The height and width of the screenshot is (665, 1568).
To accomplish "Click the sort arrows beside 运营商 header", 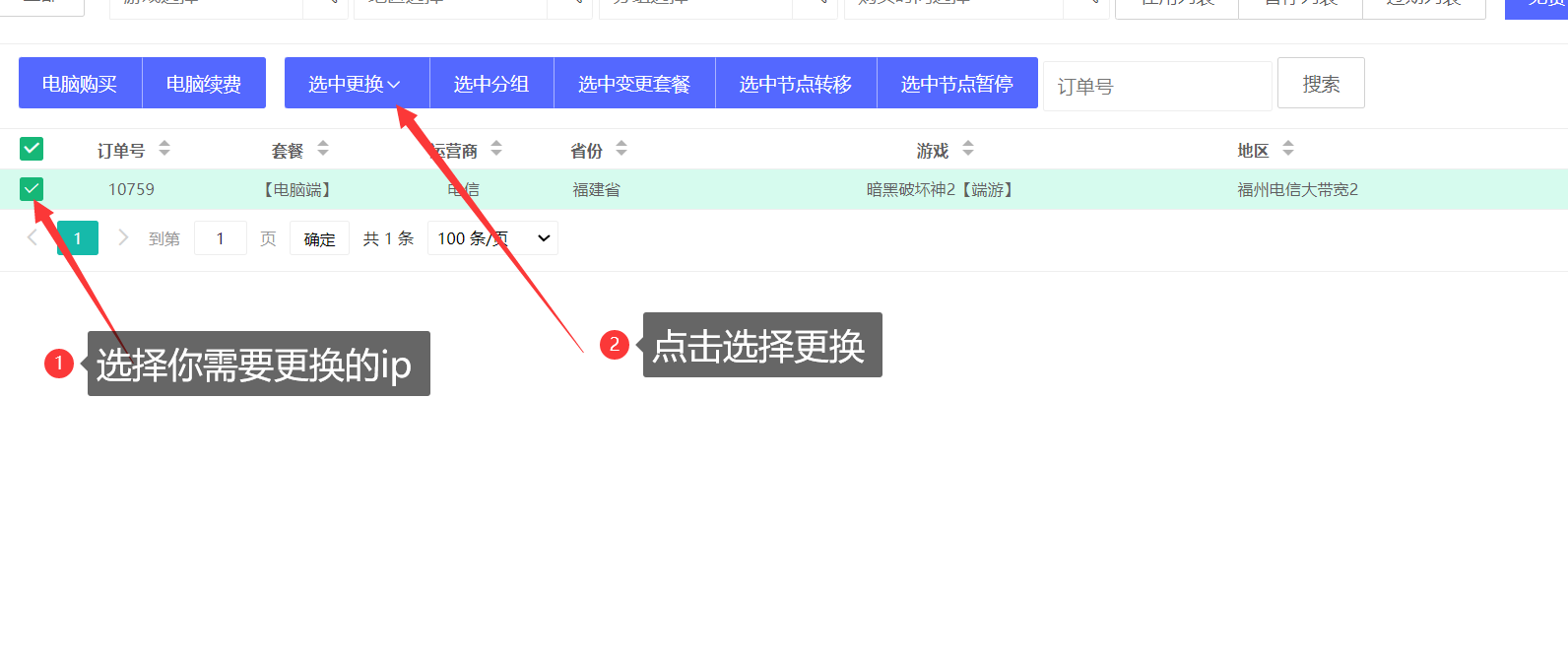I will pyautogui.click(x=496, y=149).
